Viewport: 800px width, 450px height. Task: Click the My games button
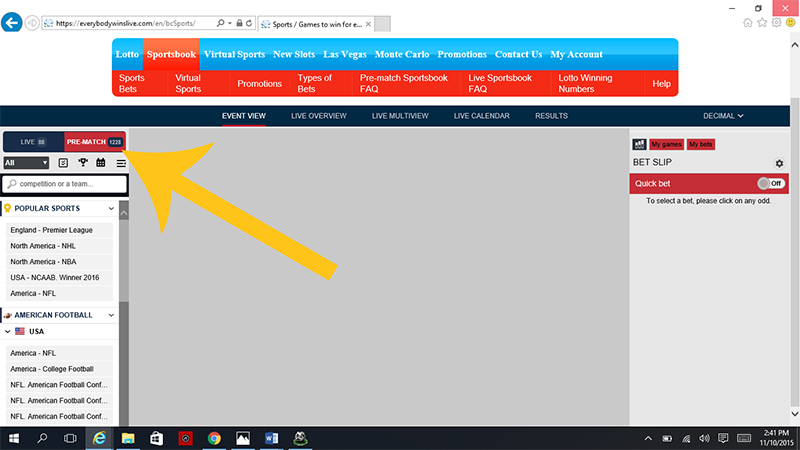click(x=666, y=144)
